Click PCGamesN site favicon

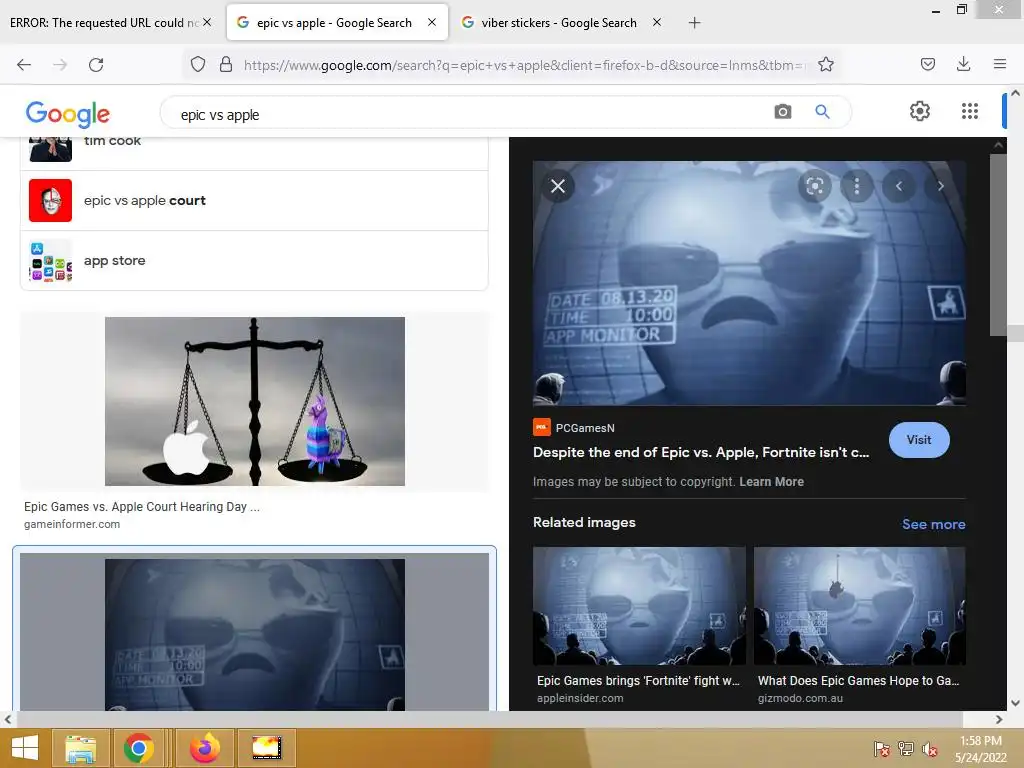(541, 427)
